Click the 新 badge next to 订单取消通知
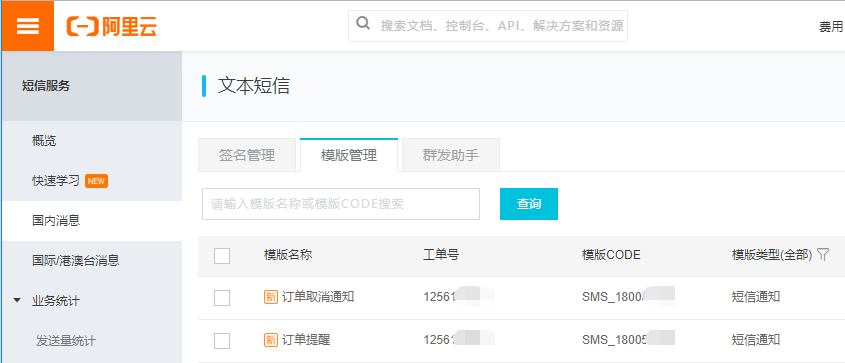This screenshot has width=845, height=363. point(271,297)
